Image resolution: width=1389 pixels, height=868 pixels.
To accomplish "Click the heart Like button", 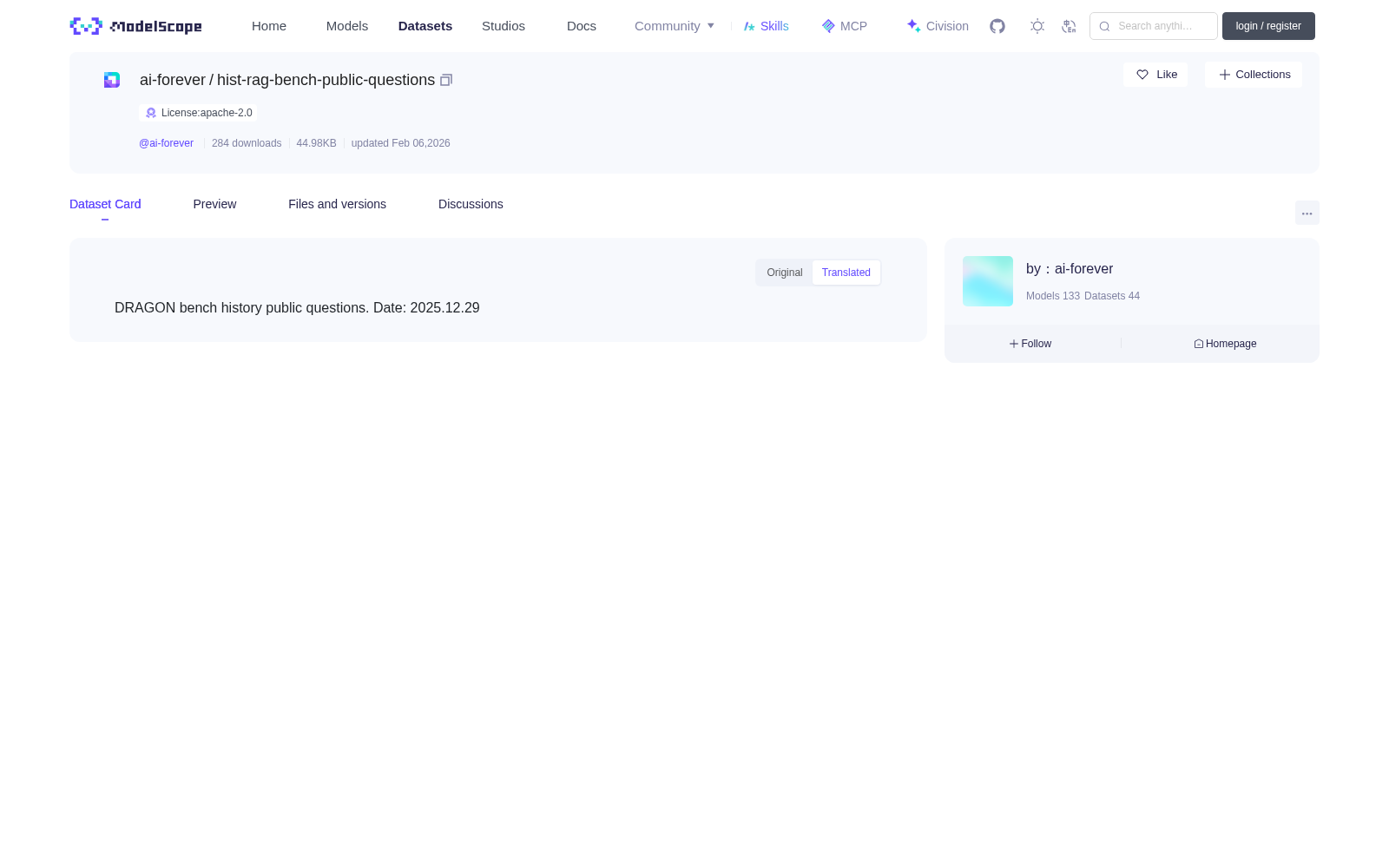I will point(1155,75).
